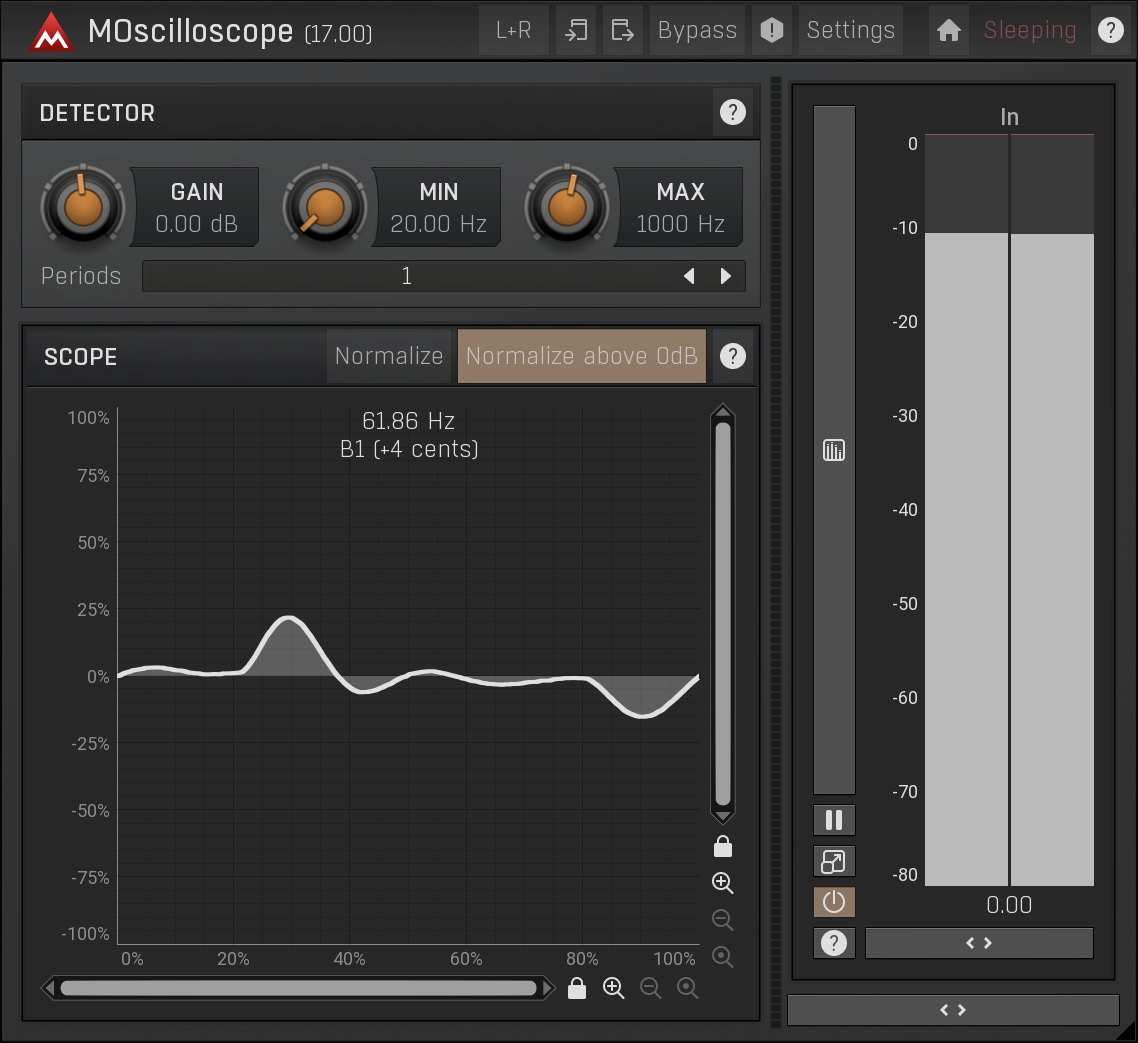Click the Bypass button

(x=697, y=31)
